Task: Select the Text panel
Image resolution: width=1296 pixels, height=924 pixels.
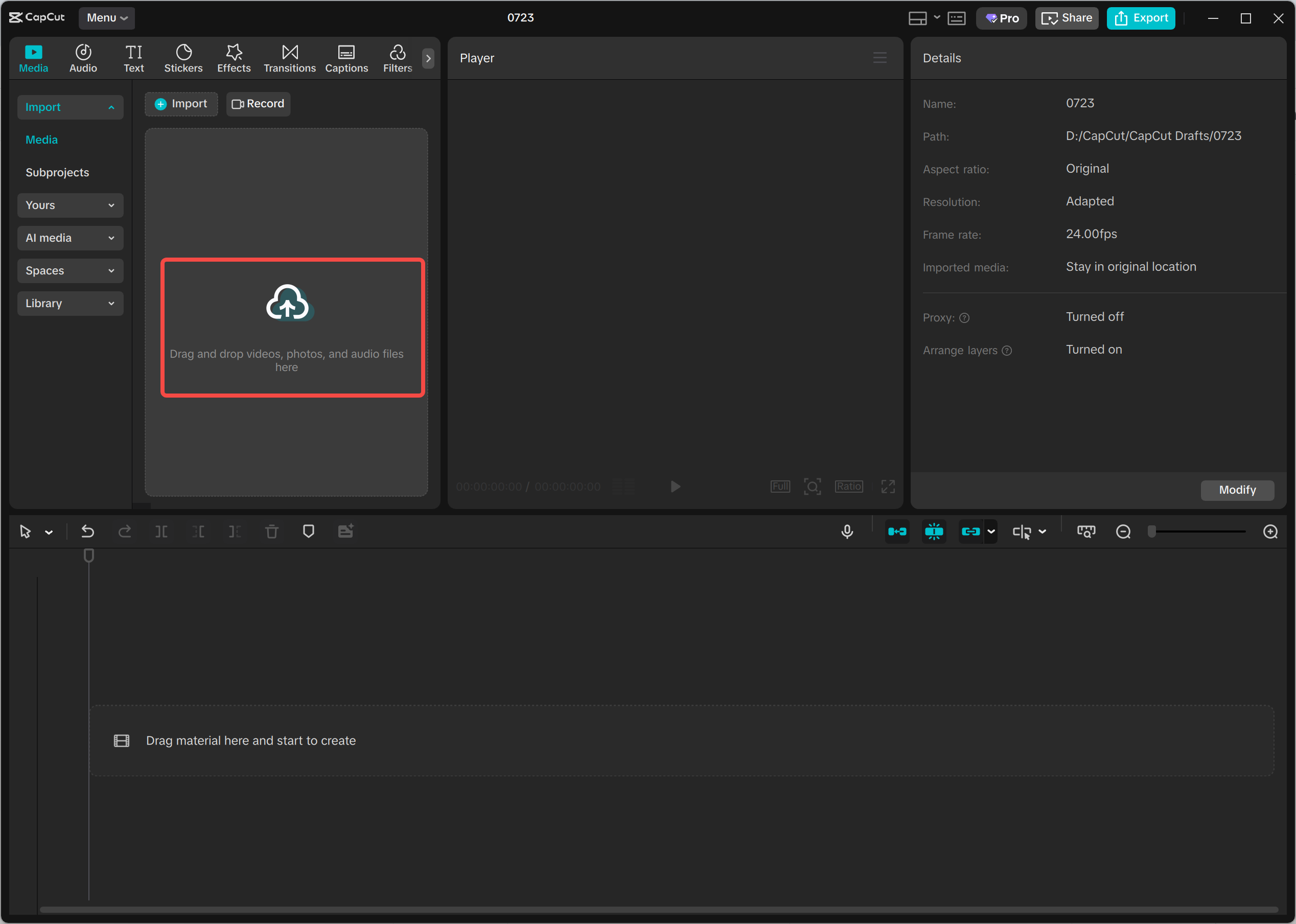Action: (134, 57)
